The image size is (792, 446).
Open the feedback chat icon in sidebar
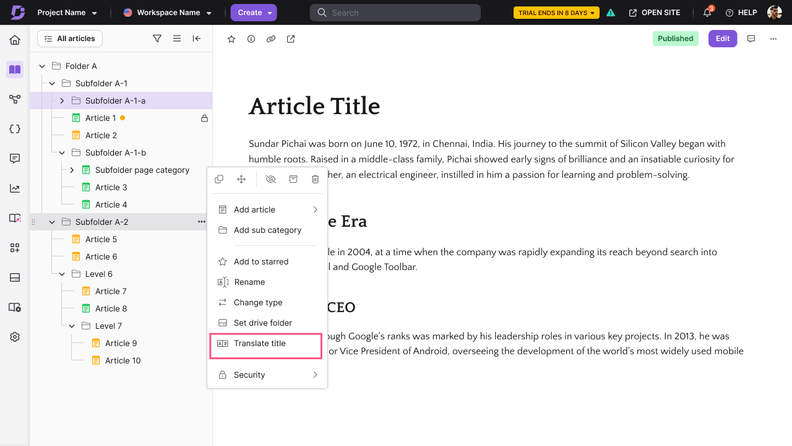(15, 159)
